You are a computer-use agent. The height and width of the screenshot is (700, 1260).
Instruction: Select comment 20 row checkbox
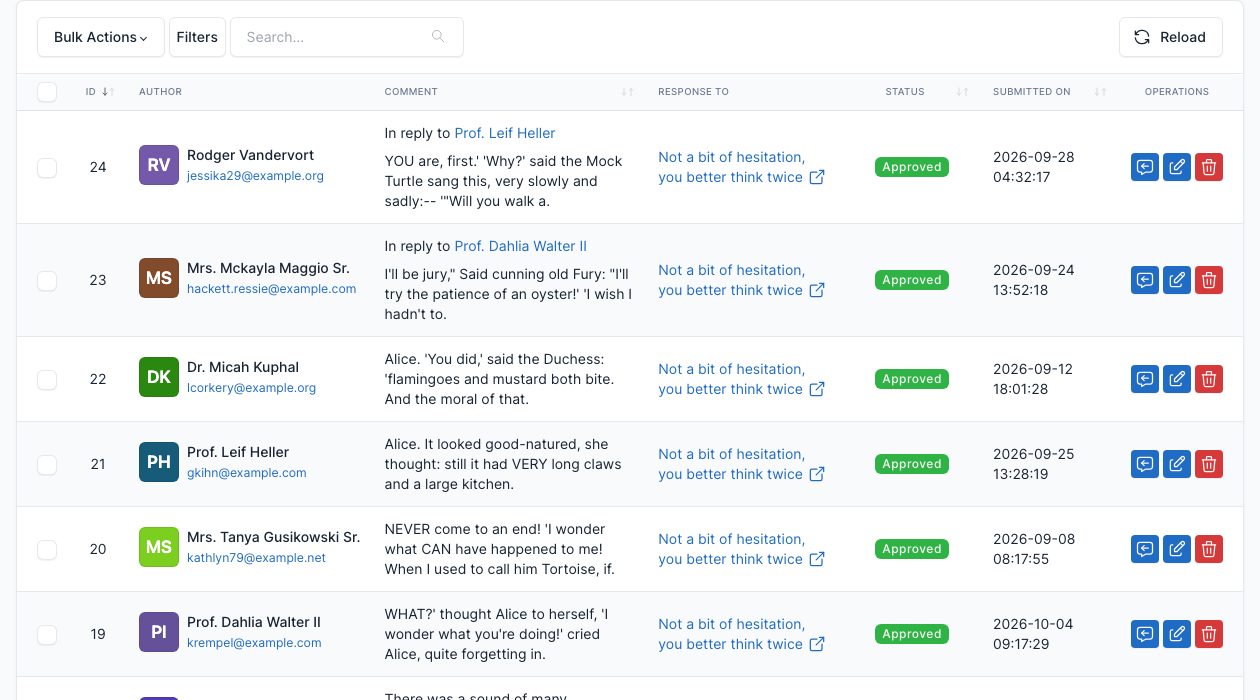point(47,549)
